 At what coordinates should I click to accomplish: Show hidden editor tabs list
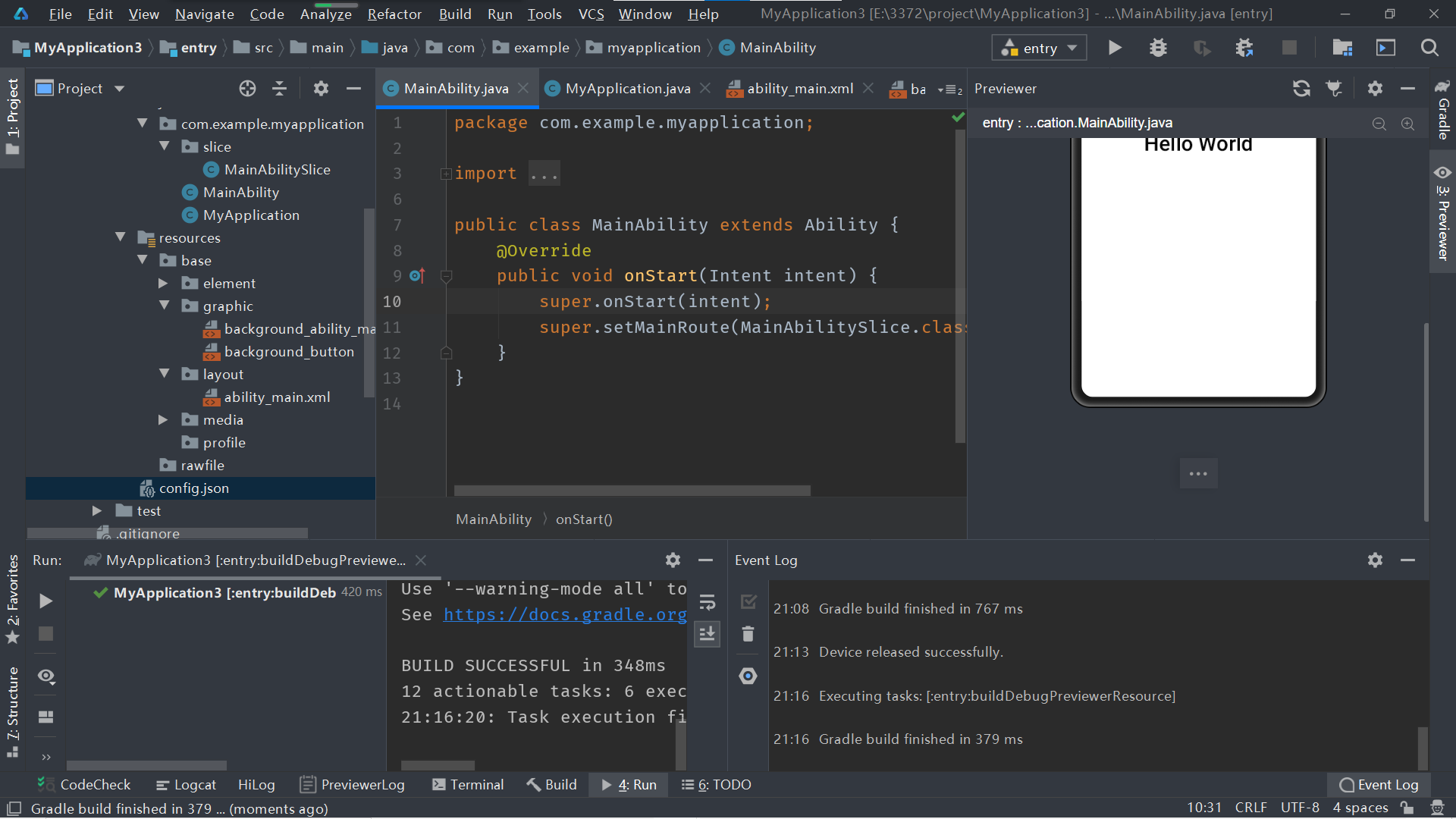click(950, 89)
